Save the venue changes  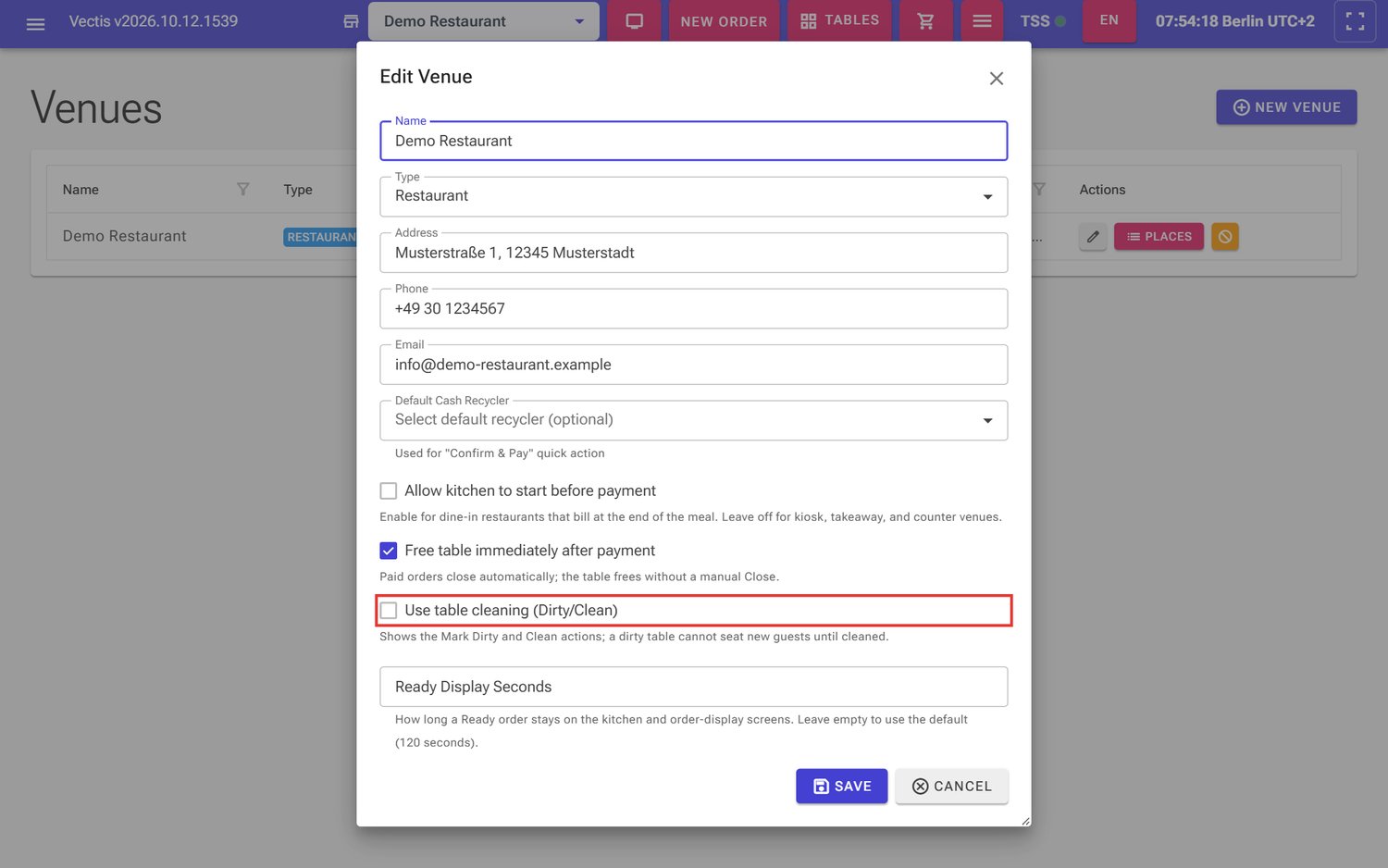(842, 787)
